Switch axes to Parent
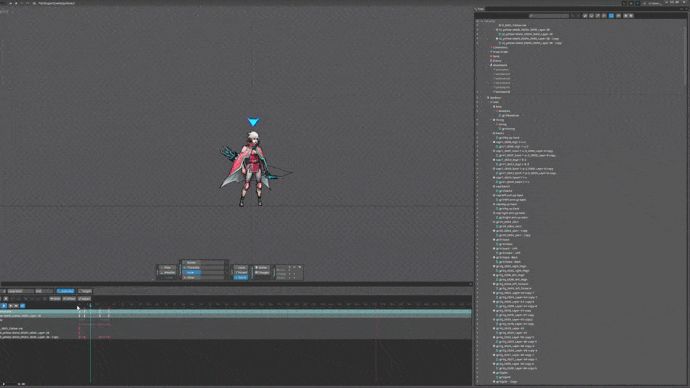Image resolution: width=690 pixels, height=388 pixels. (241, 273)
